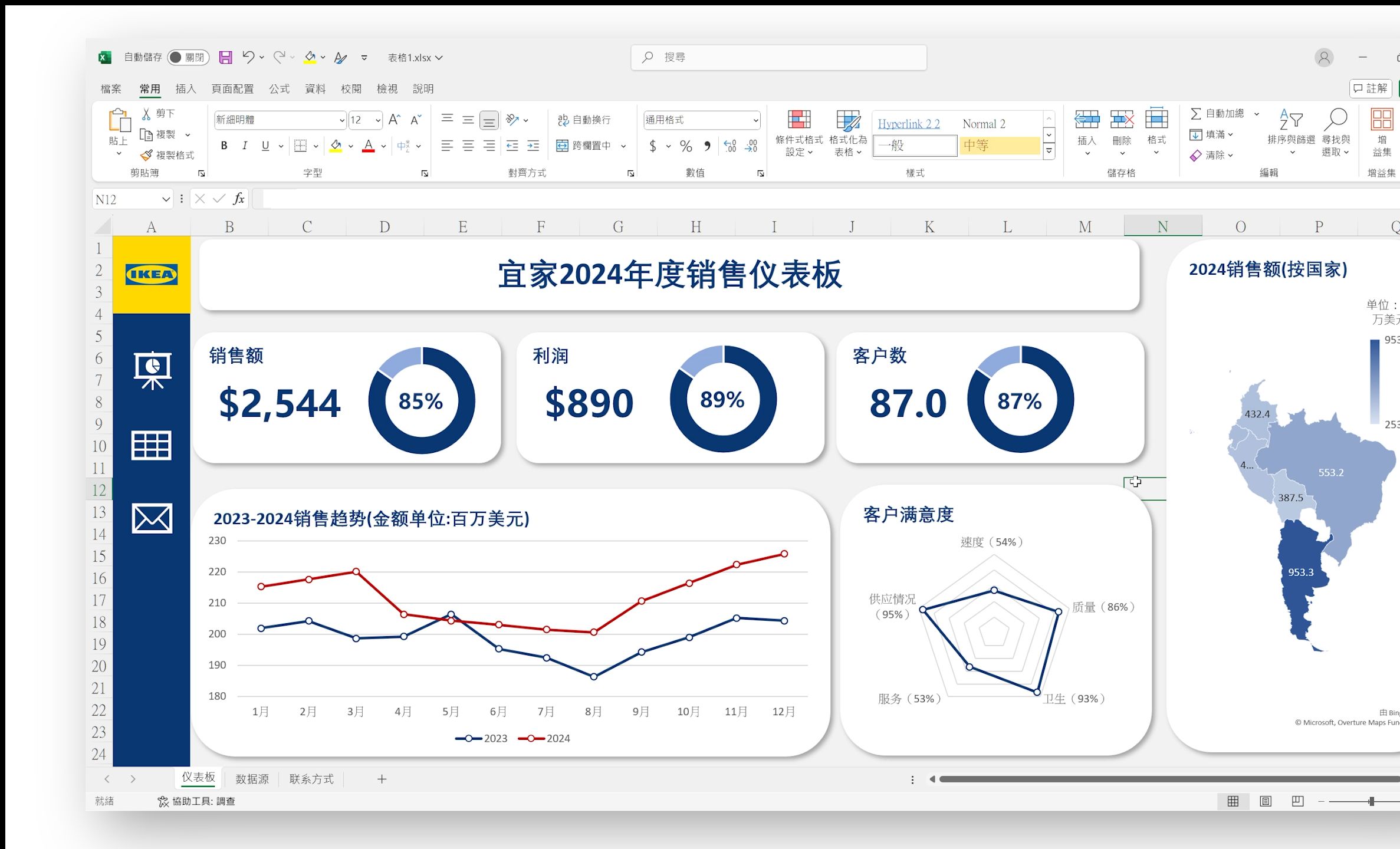Apply the yellow 中等 cell style swatch
This screenshot has width=1400, height=849.
coord(1000,146)
